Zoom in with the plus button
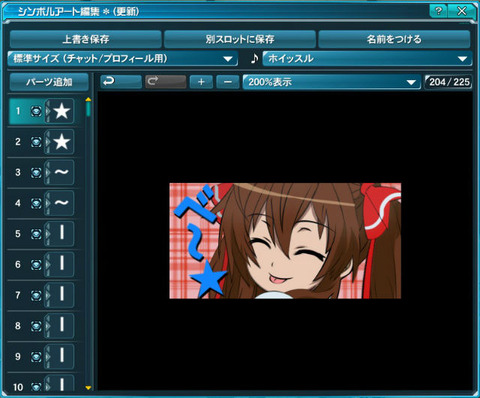 pyautogui.click(x=201, y=82)
